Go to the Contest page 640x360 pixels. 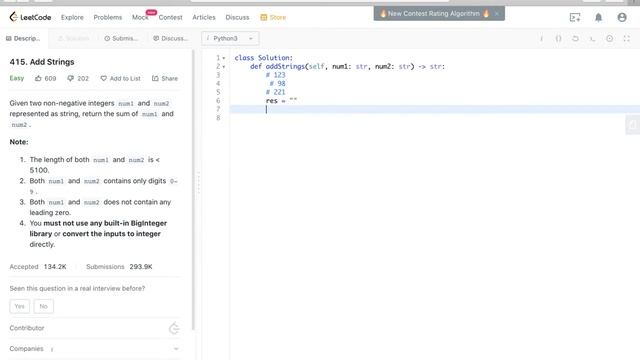[x=170, y=17]
